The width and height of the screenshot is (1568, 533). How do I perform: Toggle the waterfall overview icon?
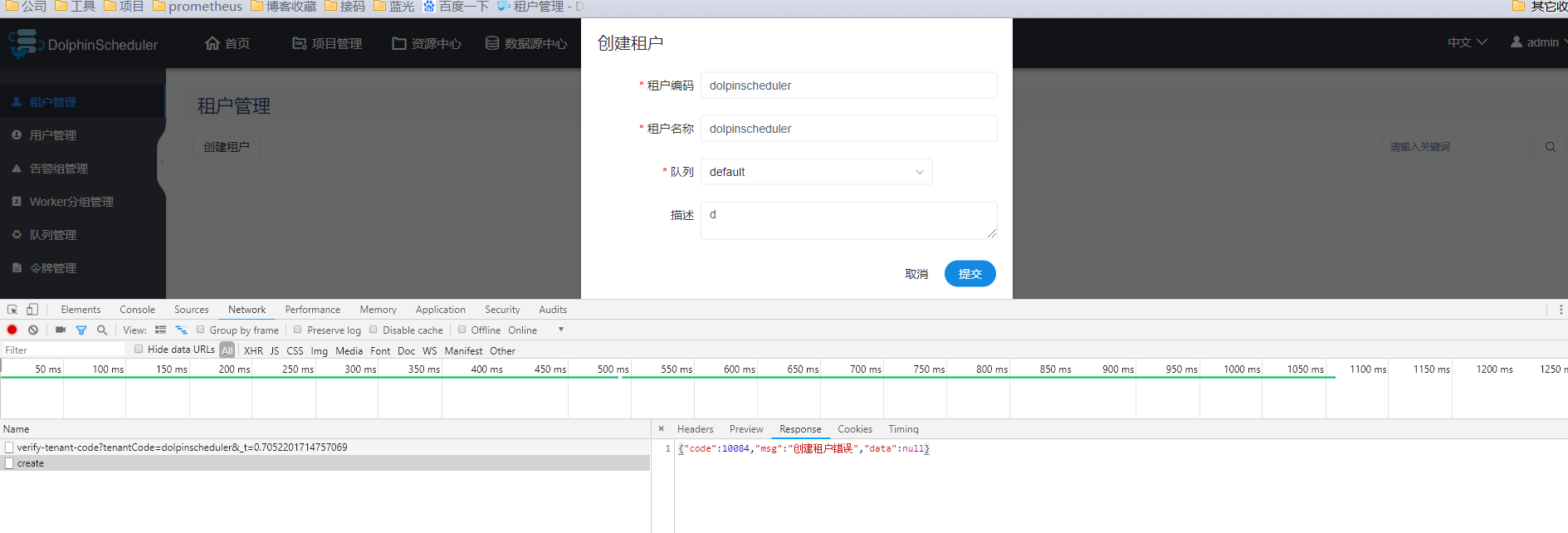pos(181,330)
